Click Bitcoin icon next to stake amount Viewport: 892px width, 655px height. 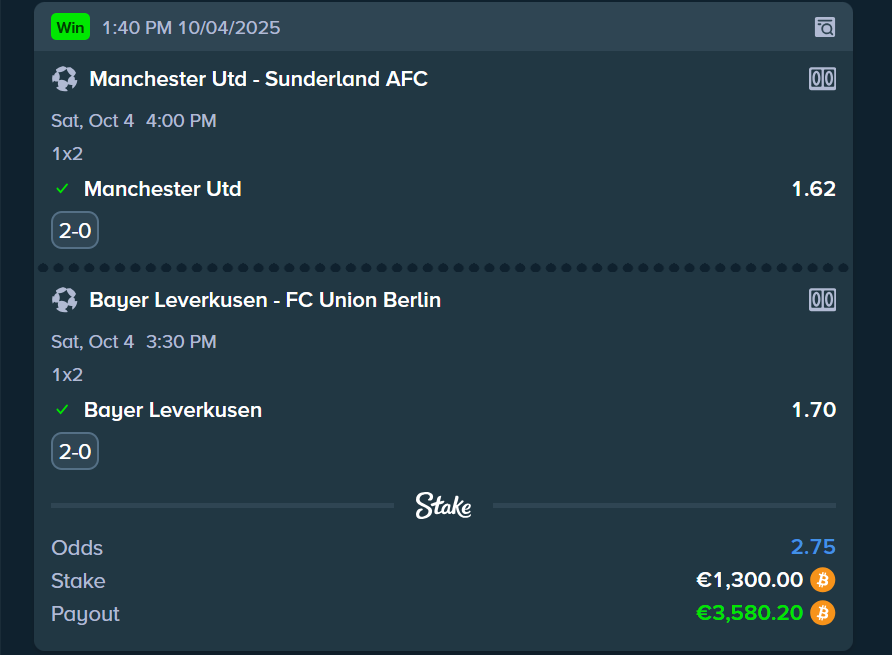point(822,580)
